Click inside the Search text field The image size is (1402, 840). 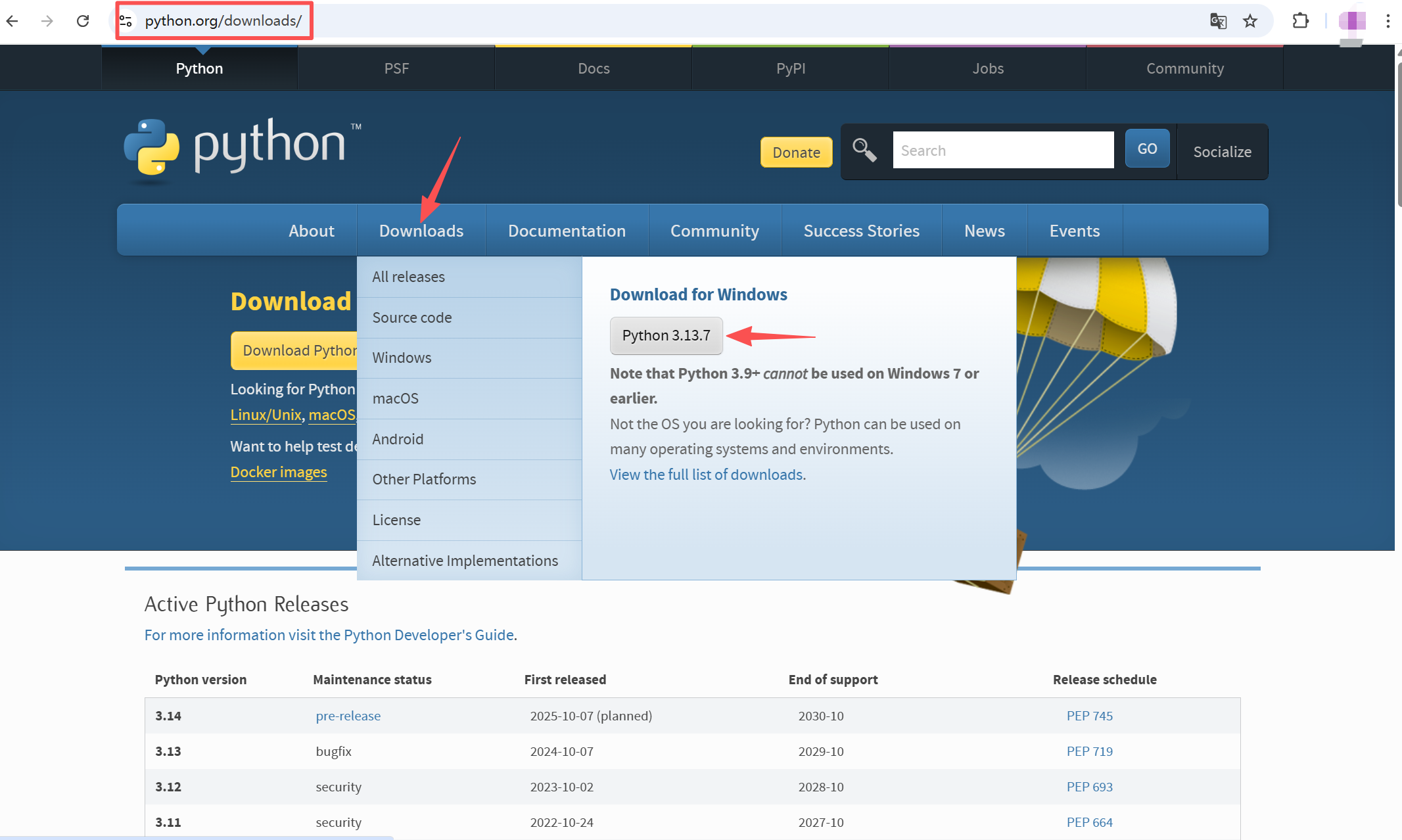tap(1002, 151)
